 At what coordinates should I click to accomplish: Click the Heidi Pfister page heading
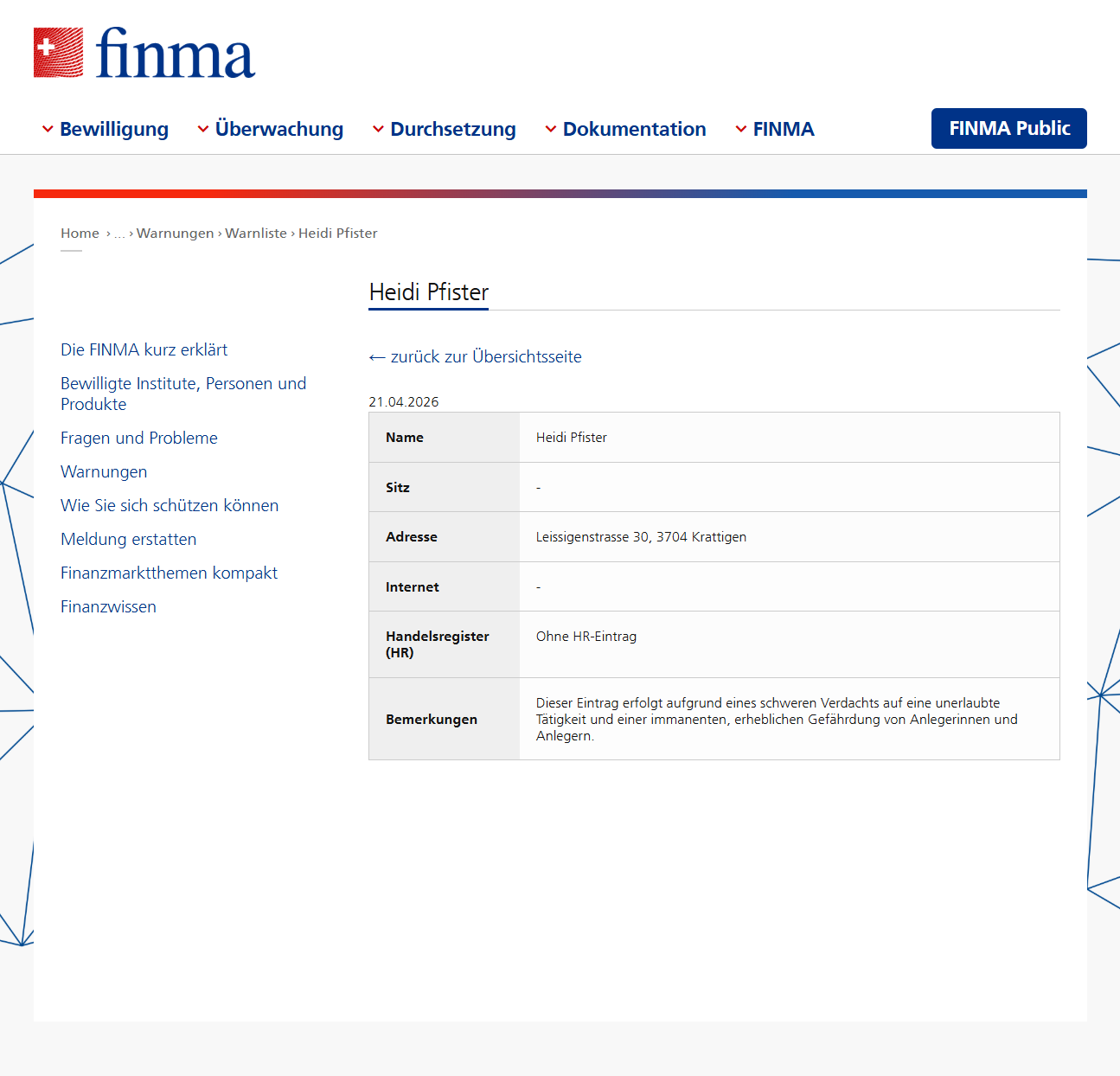(x=429, y=292)
